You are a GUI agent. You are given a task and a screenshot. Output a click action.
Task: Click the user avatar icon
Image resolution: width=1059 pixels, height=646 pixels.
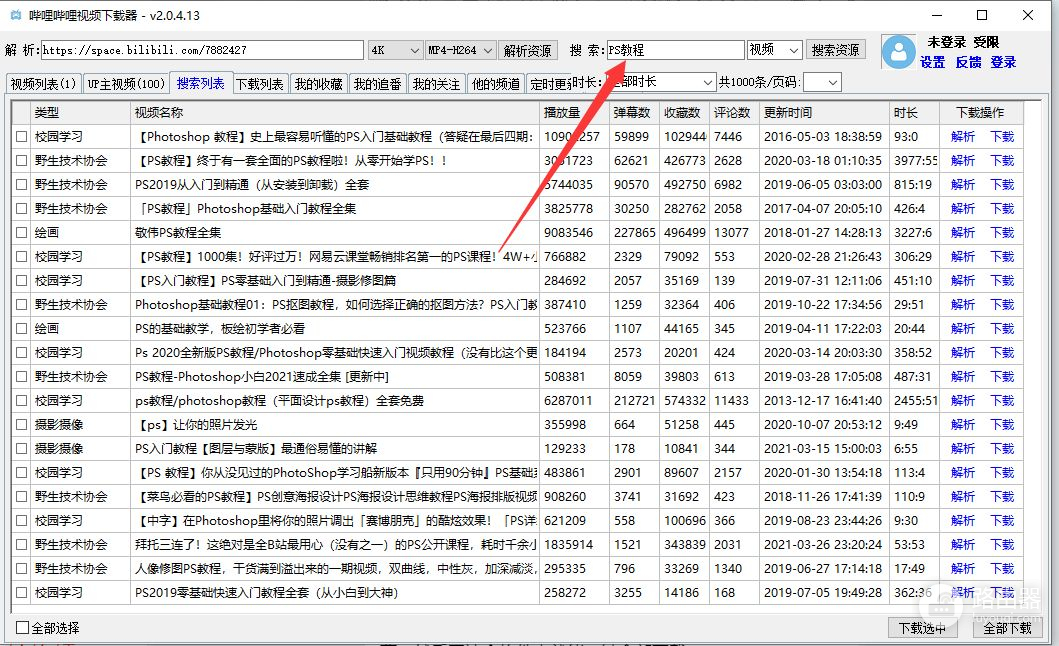tap(899, 51)
